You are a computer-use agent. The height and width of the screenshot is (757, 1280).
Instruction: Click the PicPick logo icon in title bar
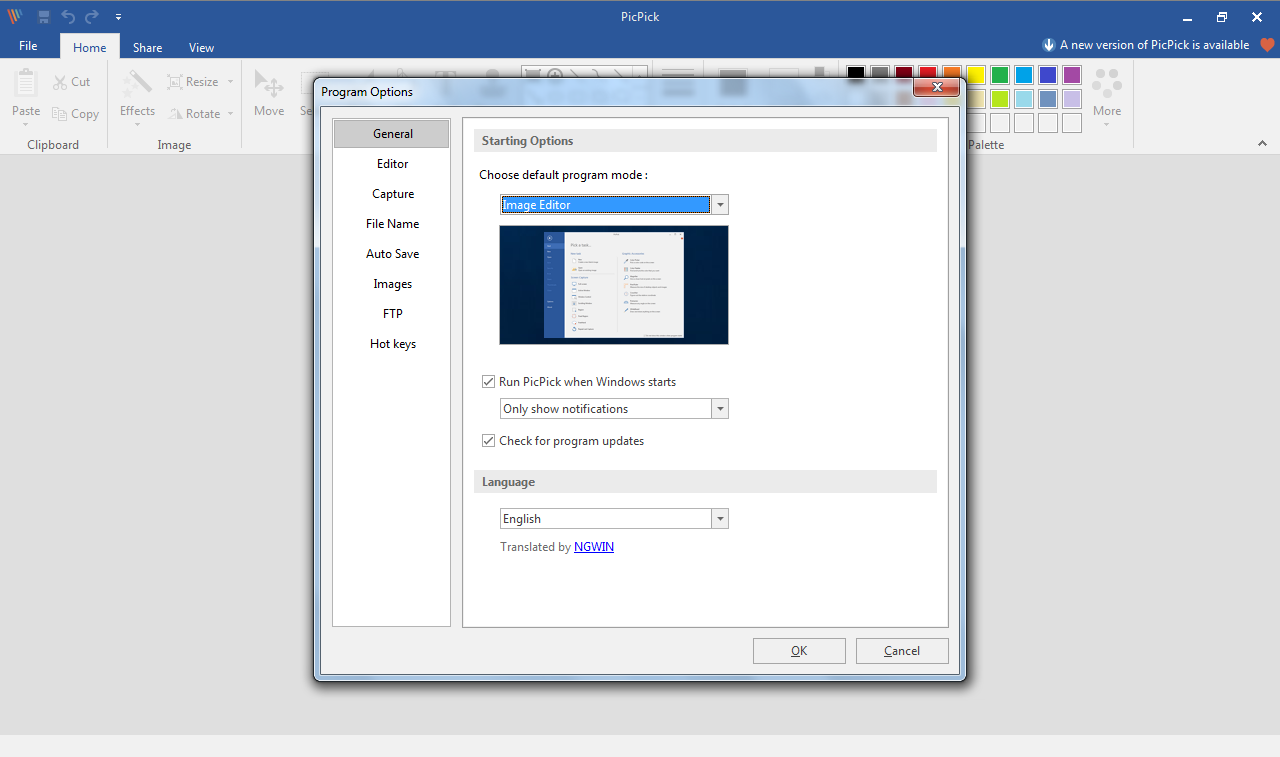(14, 16)
